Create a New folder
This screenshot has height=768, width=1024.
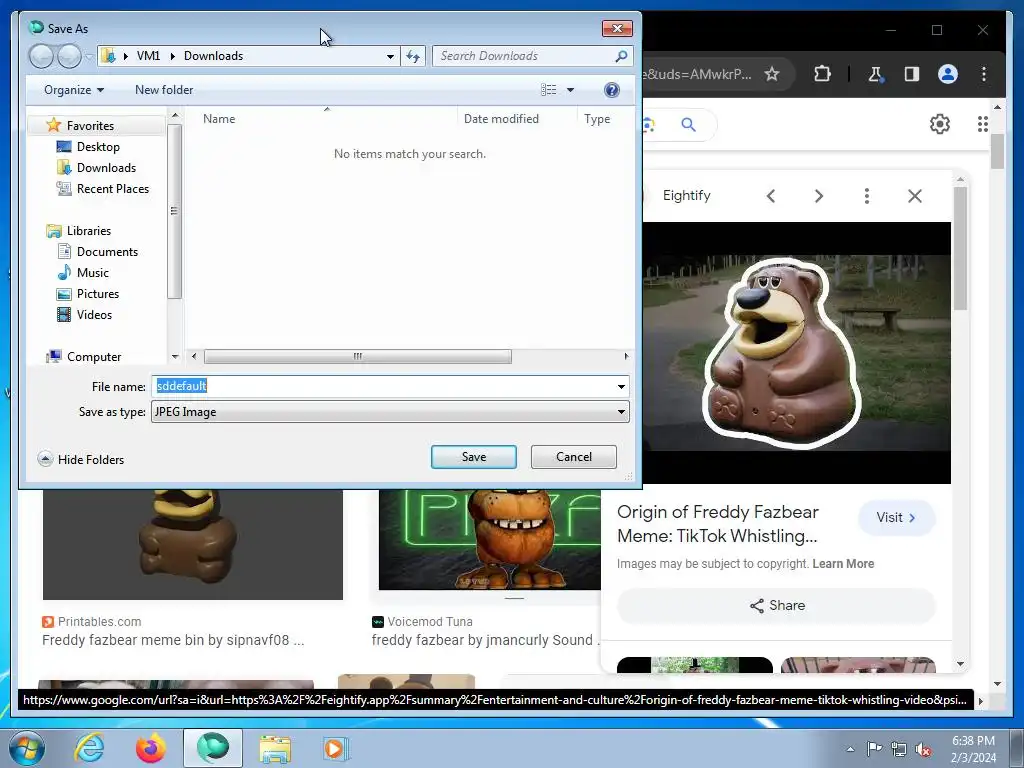164,90
